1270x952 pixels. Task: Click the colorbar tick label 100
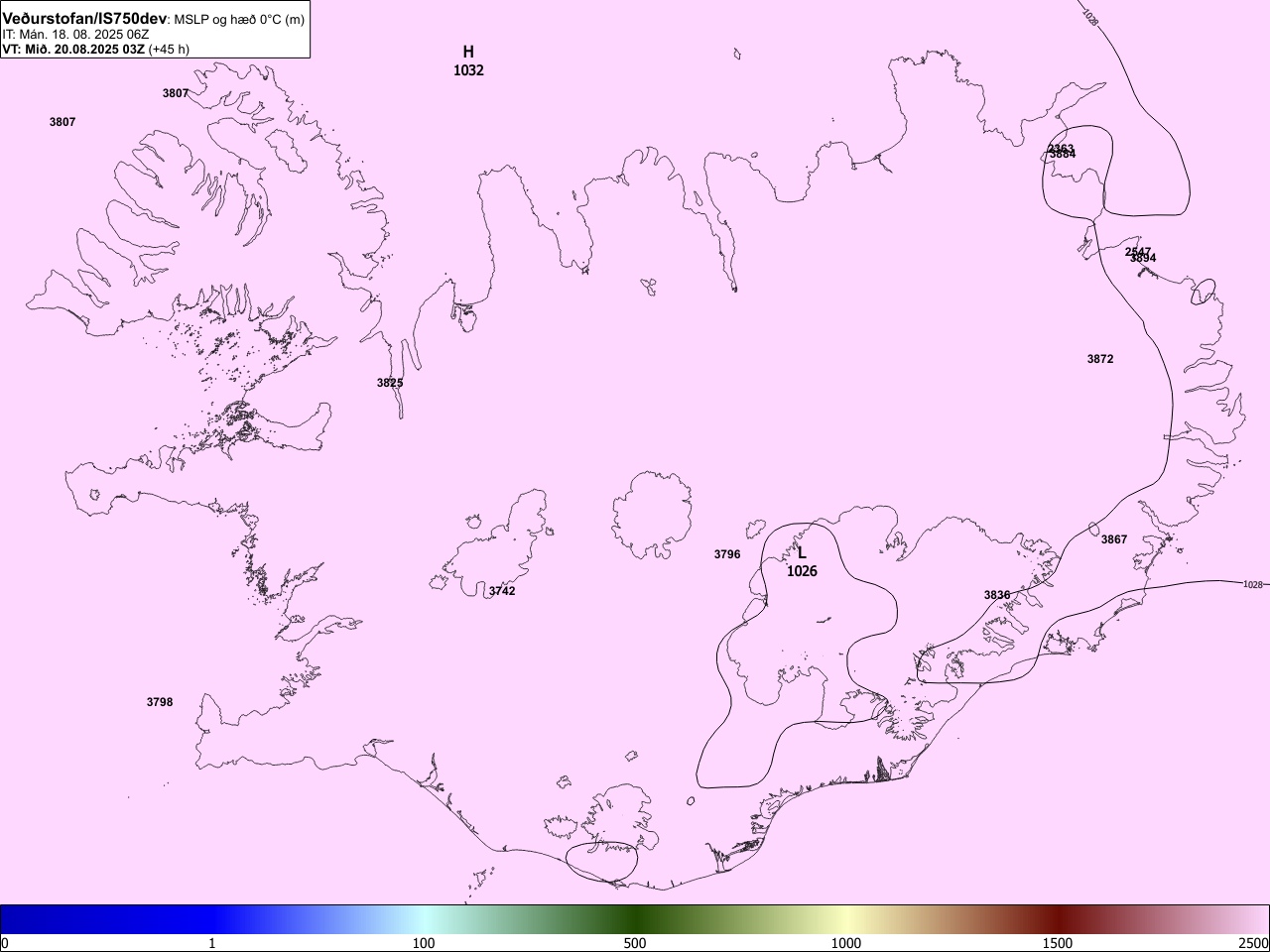pos(424,942)
